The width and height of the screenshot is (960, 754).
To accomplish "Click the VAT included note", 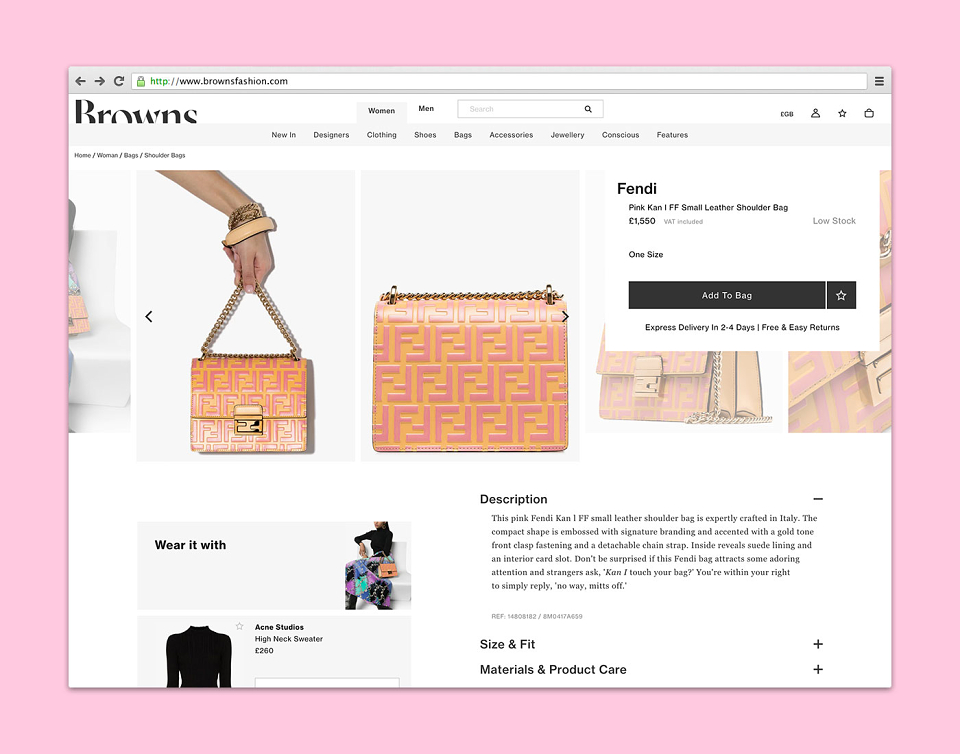I will [x=683, y=222].
